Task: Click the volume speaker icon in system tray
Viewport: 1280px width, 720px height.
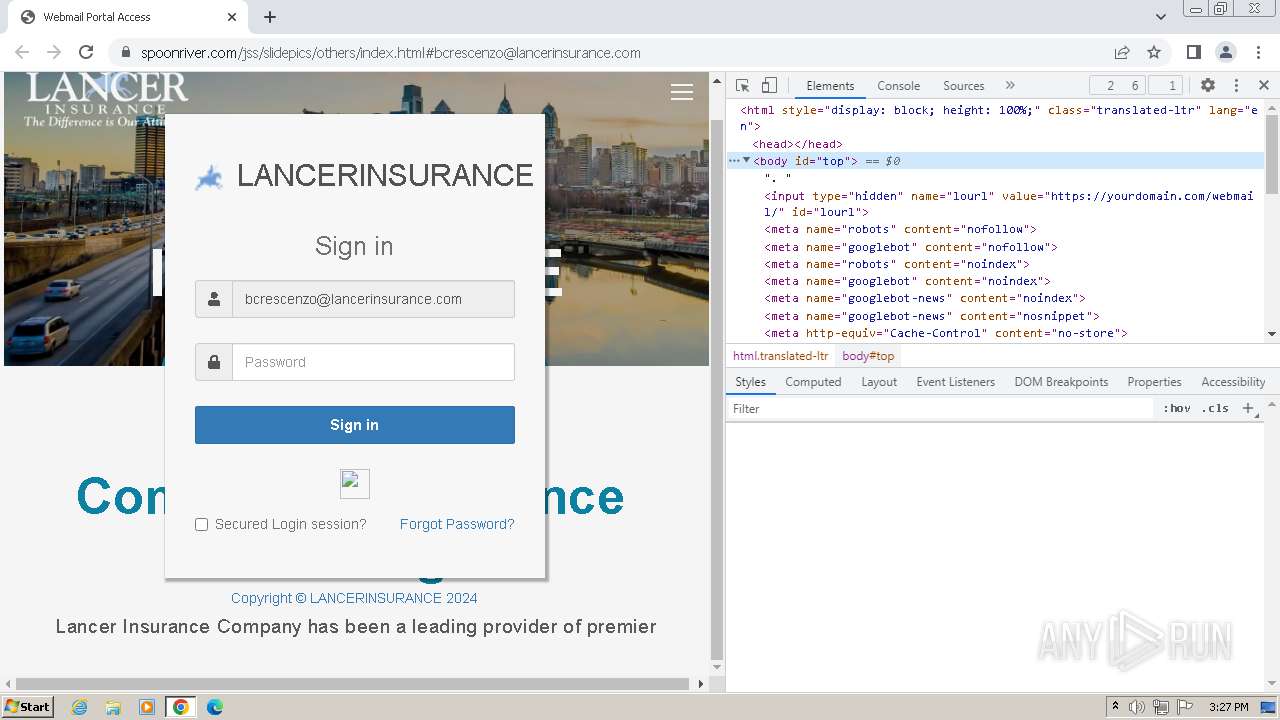Action: tap(1137, 707)
